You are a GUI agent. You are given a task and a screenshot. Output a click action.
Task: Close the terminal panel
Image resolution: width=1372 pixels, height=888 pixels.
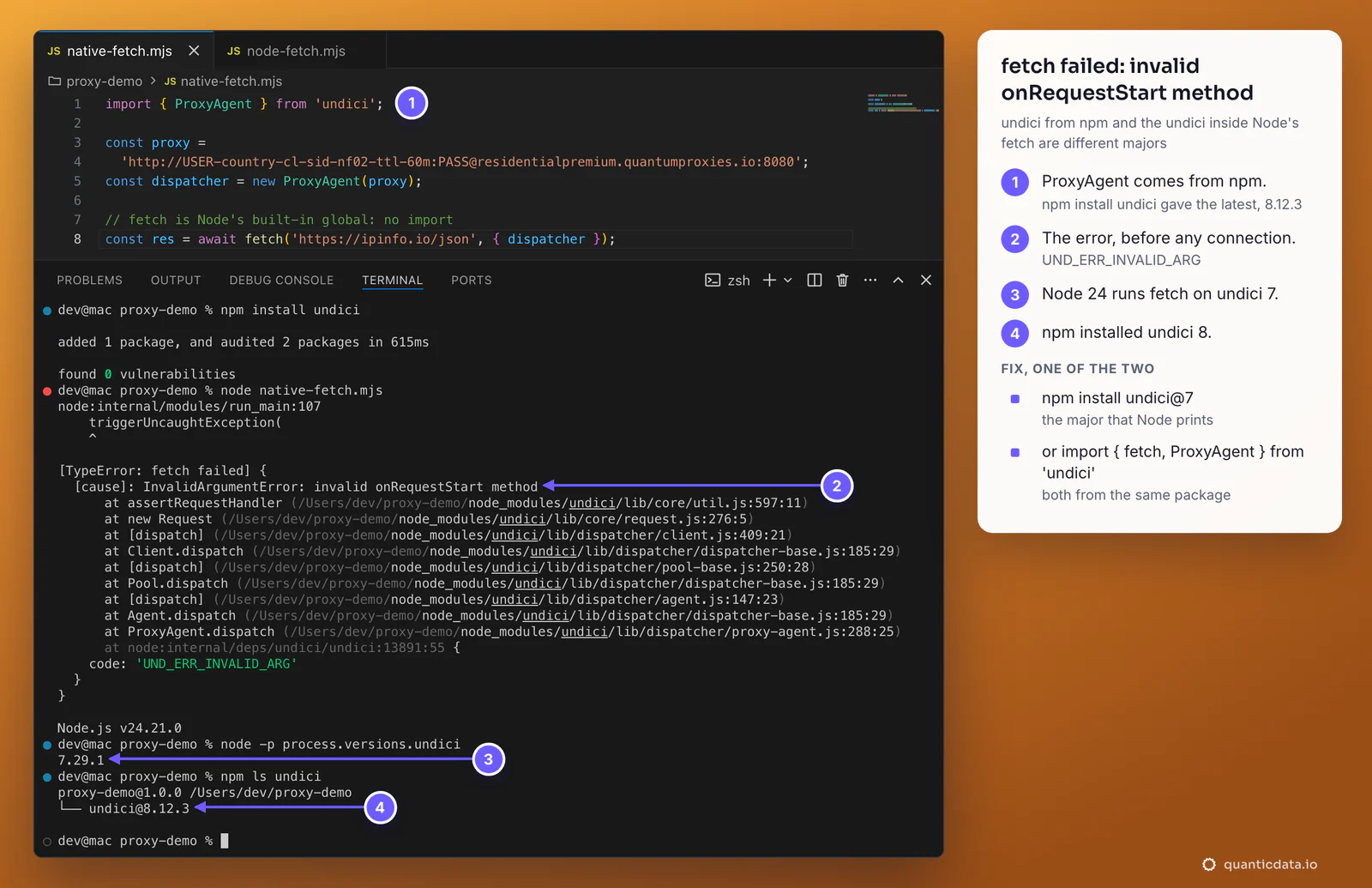pos(926,280)
